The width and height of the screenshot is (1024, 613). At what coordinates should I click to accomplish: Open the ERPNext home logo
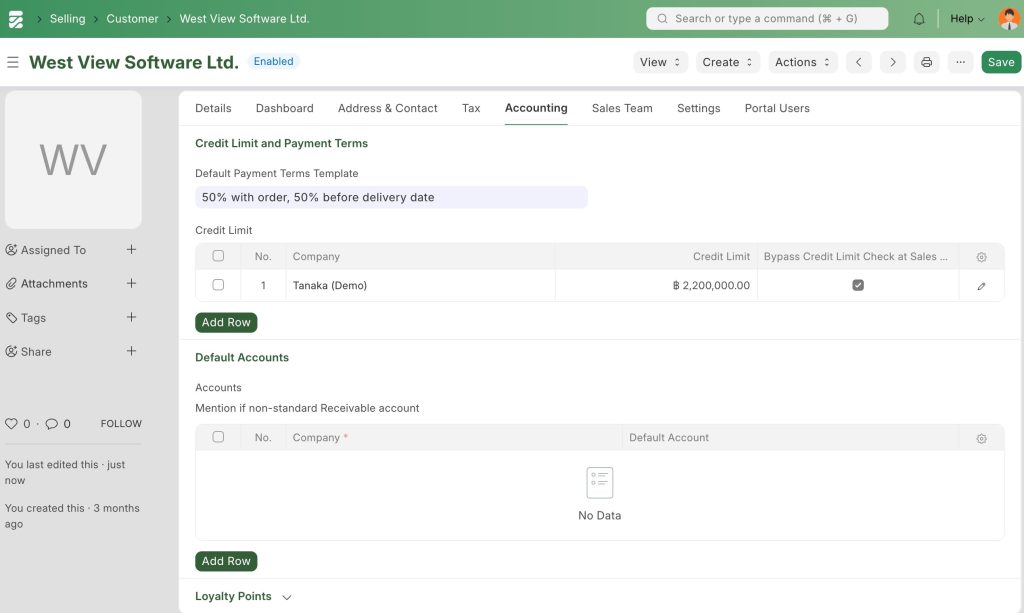(x=16, y=19)
